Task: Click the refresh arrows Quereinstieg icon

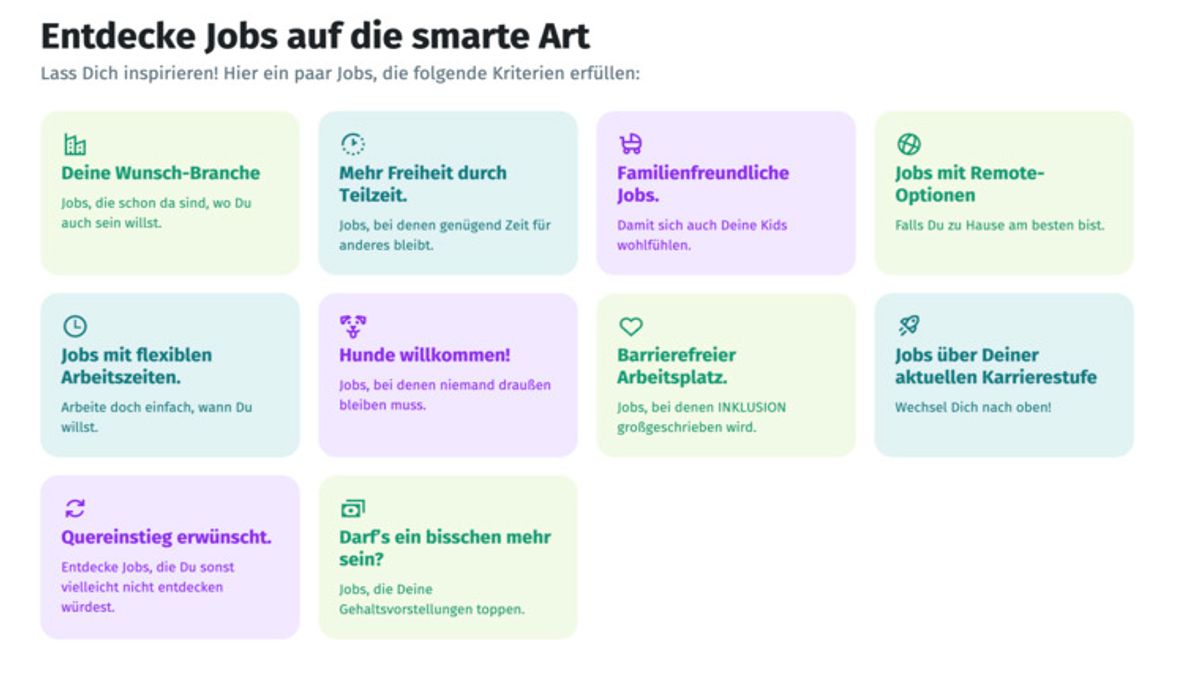Action: tap(74, 508)
